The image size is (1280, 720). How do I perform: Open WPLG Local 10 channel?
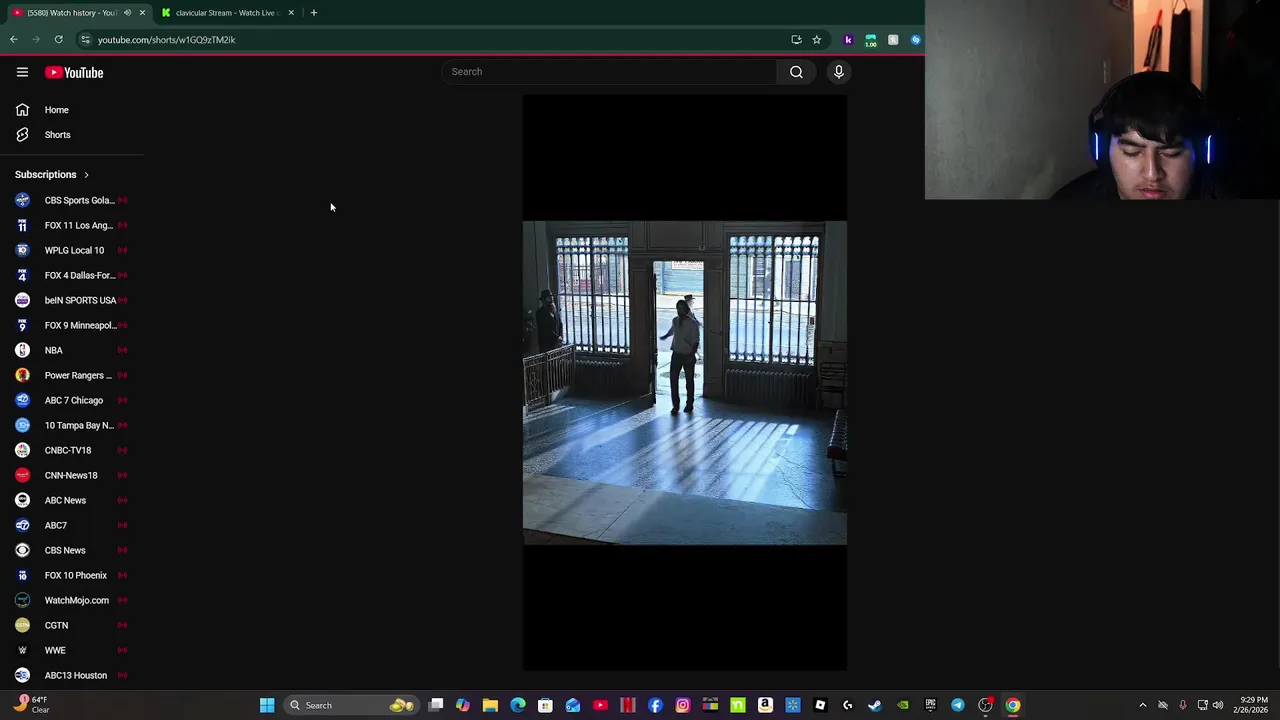tap(72, 250)
